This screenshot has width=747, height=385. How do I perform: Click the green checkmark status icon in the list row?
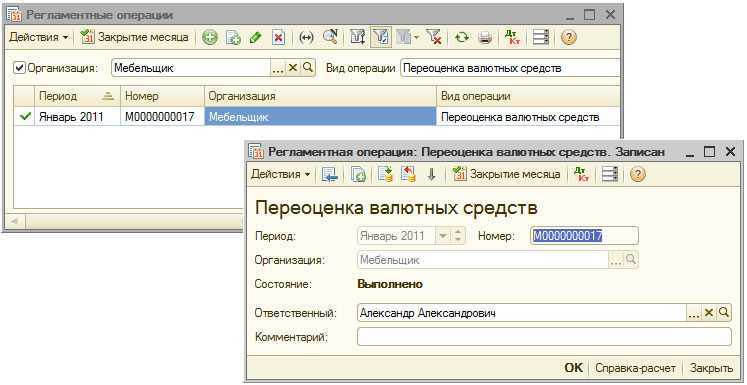pyautogui.click(x=24, y=116)
